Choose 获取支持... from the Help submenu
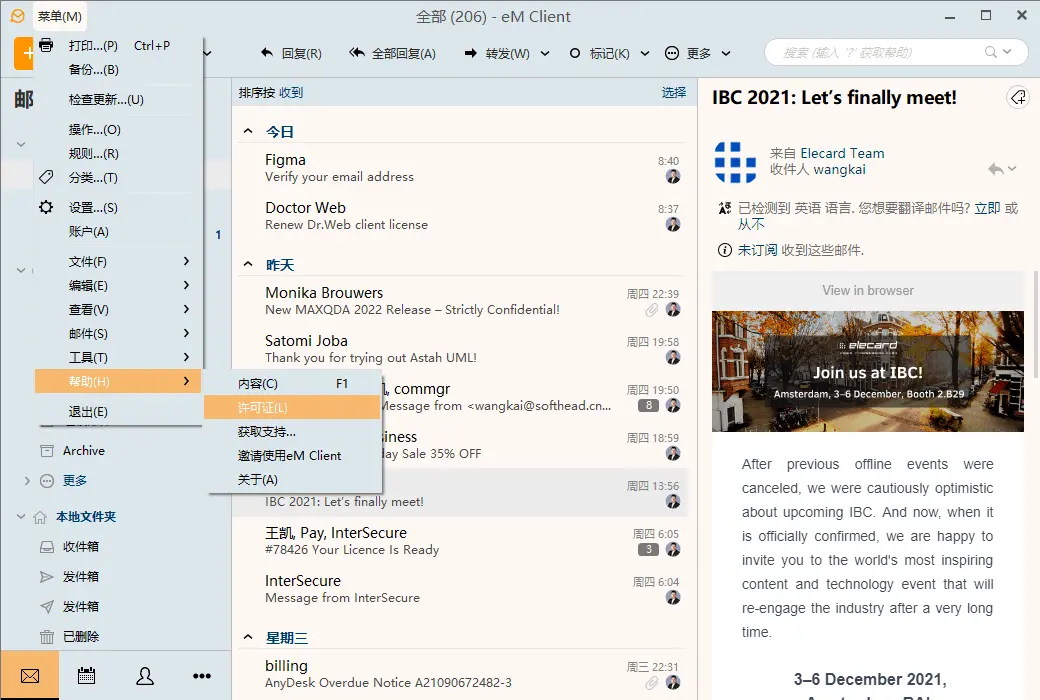Image resolution: width=1040 pixels, height=700 pixels. 292,431
